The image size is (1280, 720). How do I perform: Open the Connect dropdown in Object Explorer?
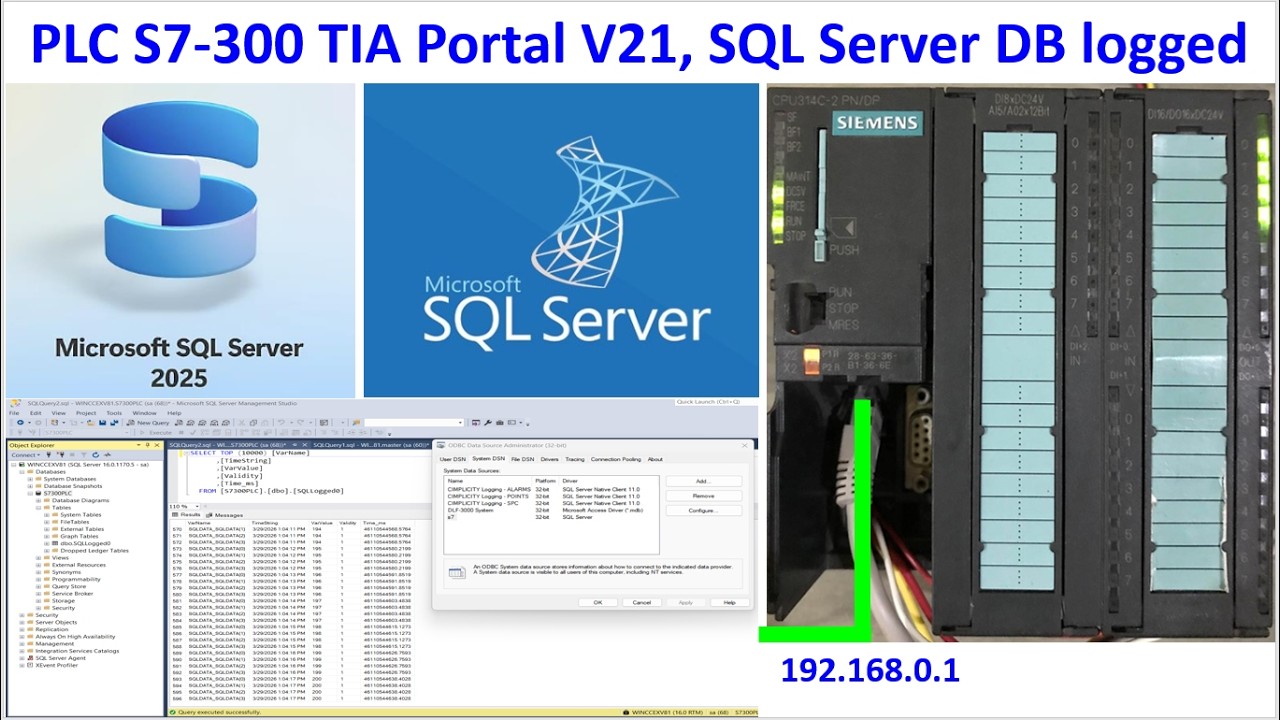click(x=26, y=455)
